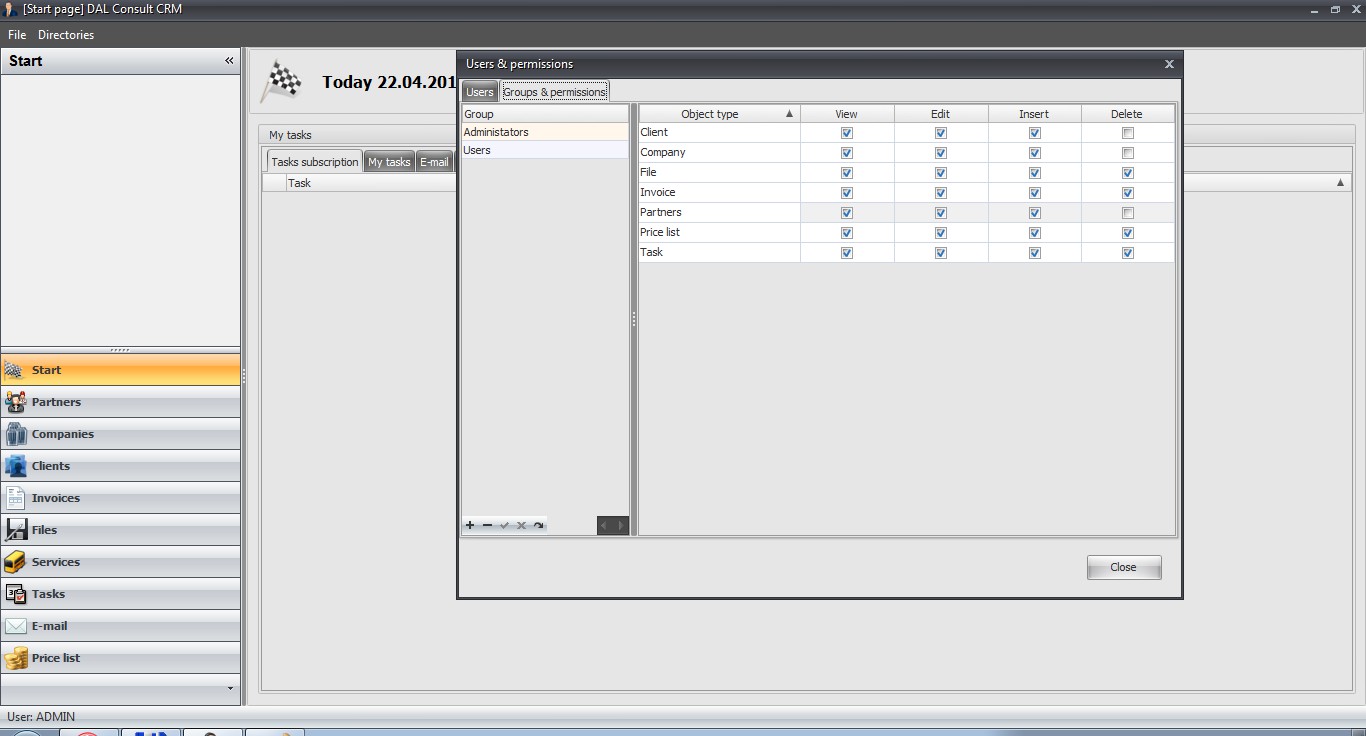Click the right arrow in group list navigator
Screen dimensions: 1366x736
[621, 525]
